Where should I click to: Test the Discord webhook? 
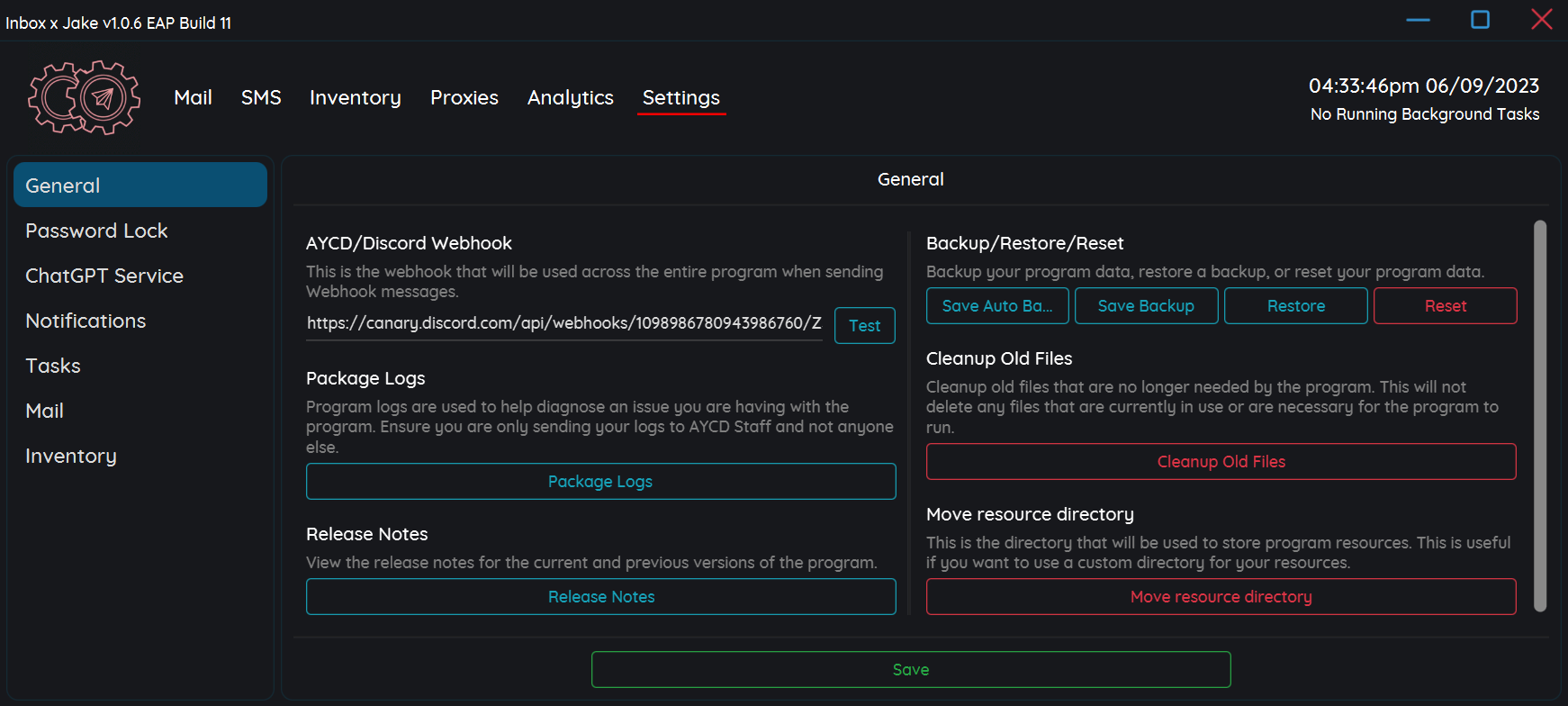(x=864, y=326)
